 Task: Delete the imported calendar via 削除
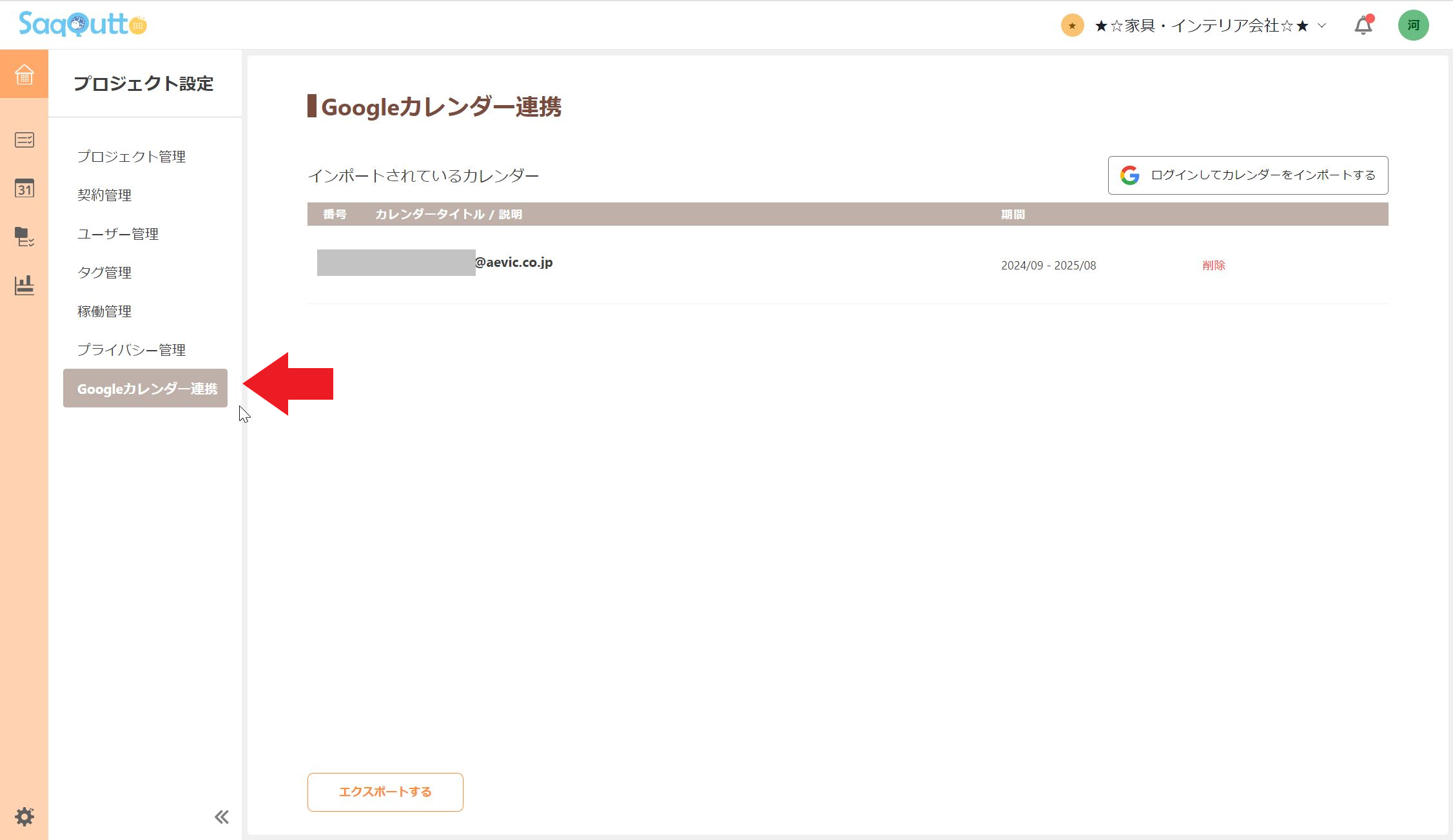1213,265
